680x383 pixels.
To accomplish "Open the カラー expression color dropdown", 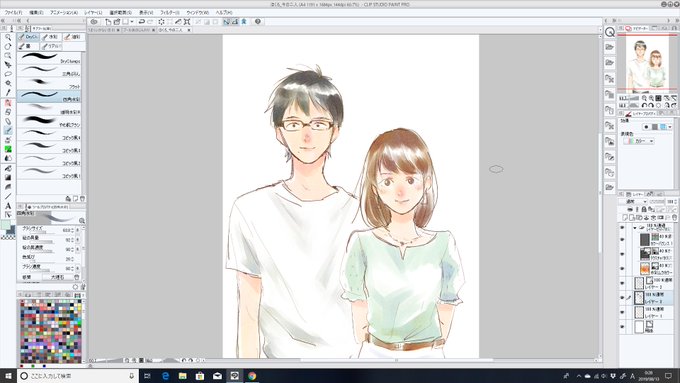I will [x=638, y=141].
